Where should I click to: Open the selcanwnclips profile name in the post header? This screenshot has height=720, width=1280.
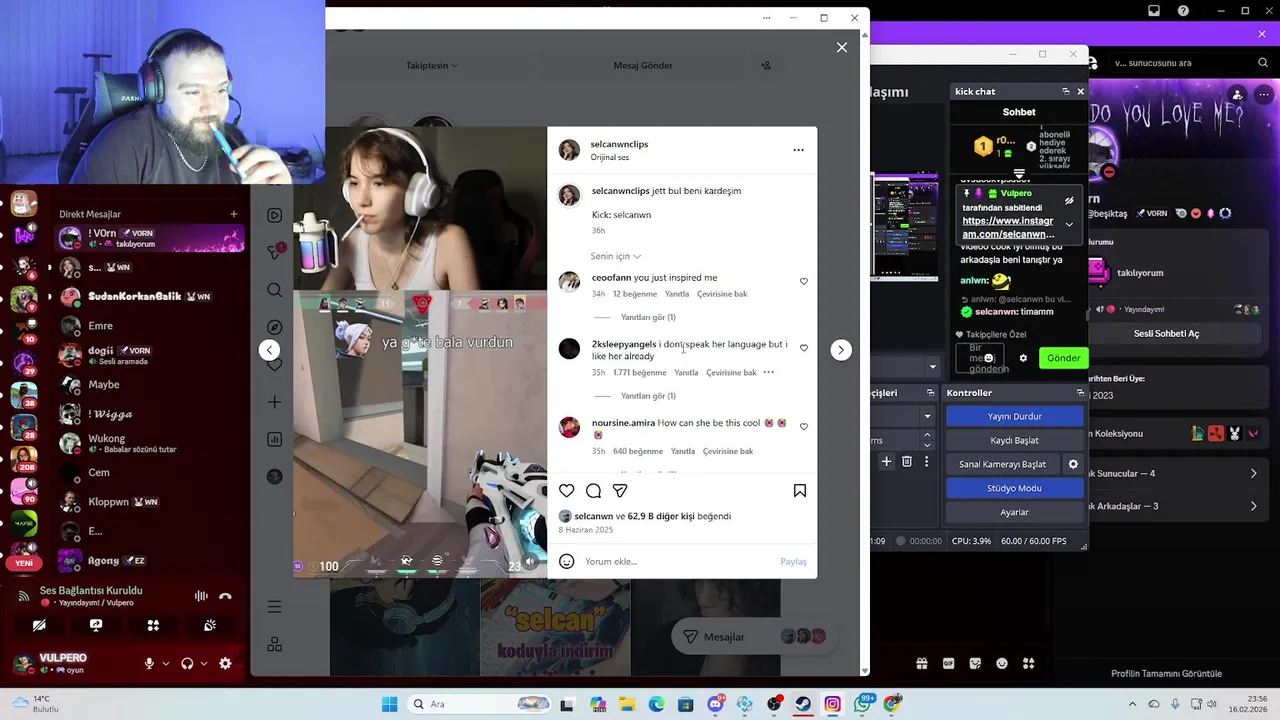pyautogui.click(x=619, y=144)
